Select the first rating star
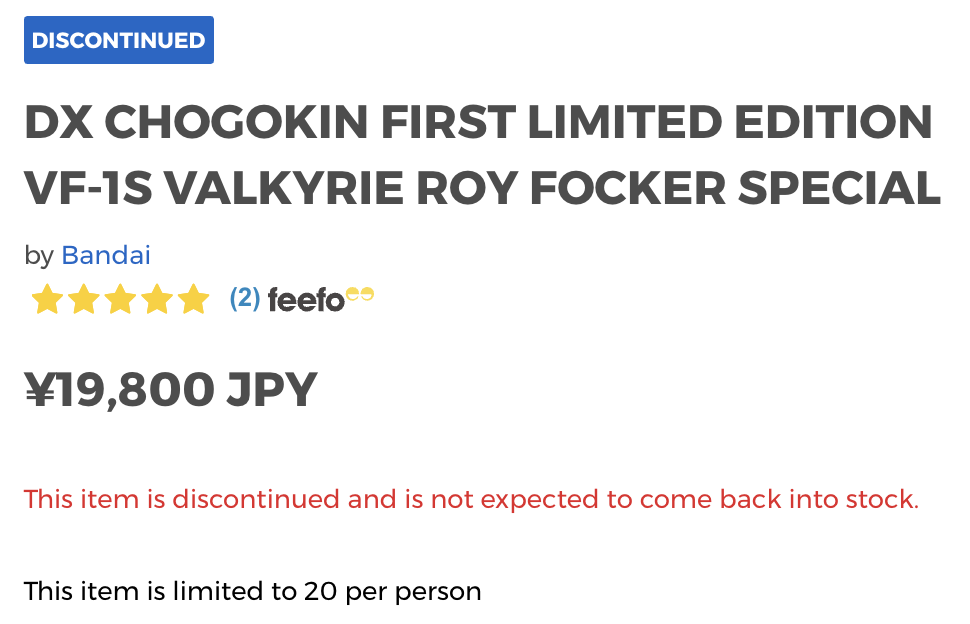The width and height of the screenshot is (970, 624). coord(48,299)
